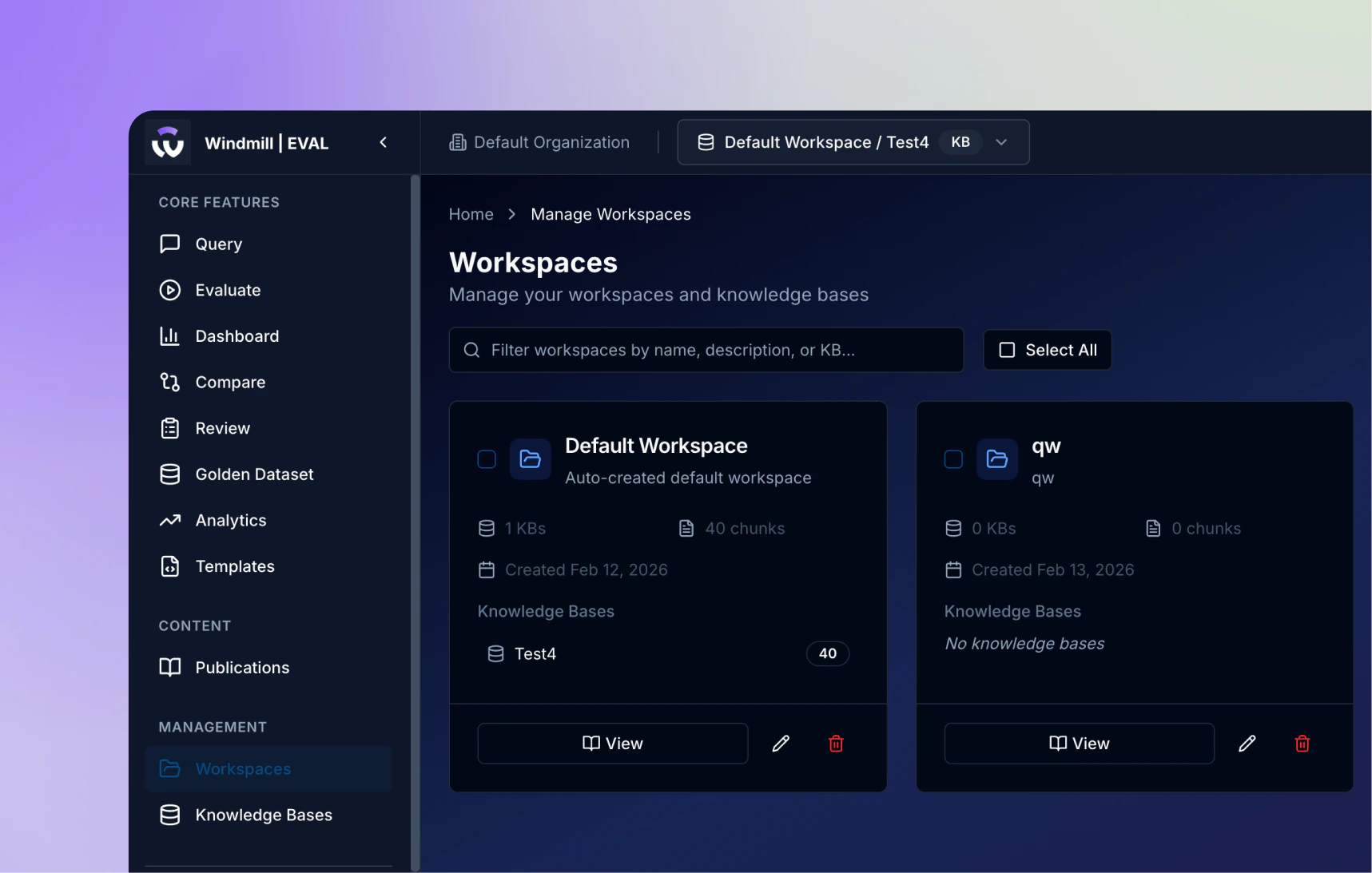The height and width of the screenshot is (873, 1372).
Task: Click the '1 KBs' stat
Action: (x=512, y=529)
